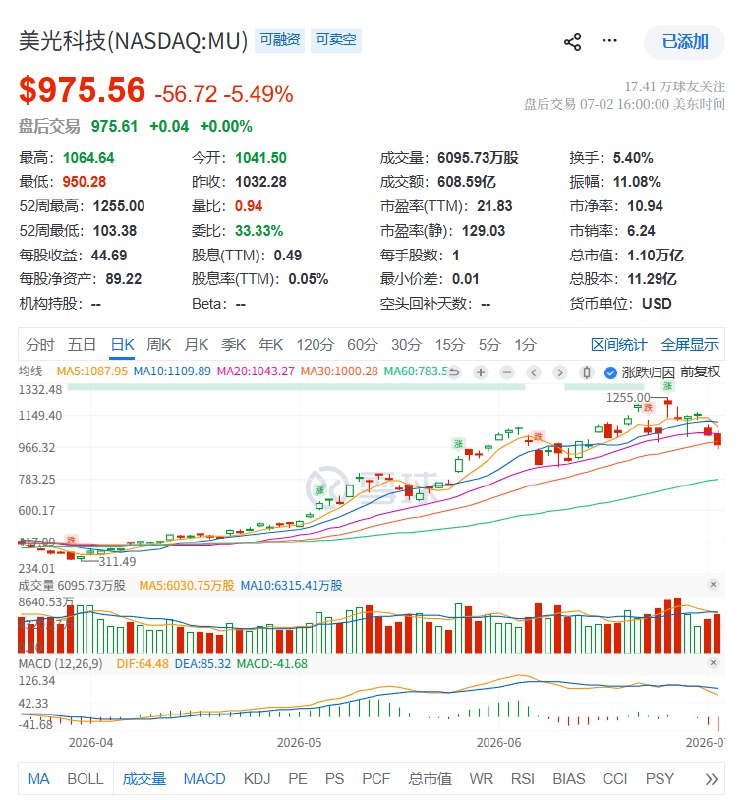Close the MACD indicator panel
Screen dimensions: 747x800
coord(713,662)
